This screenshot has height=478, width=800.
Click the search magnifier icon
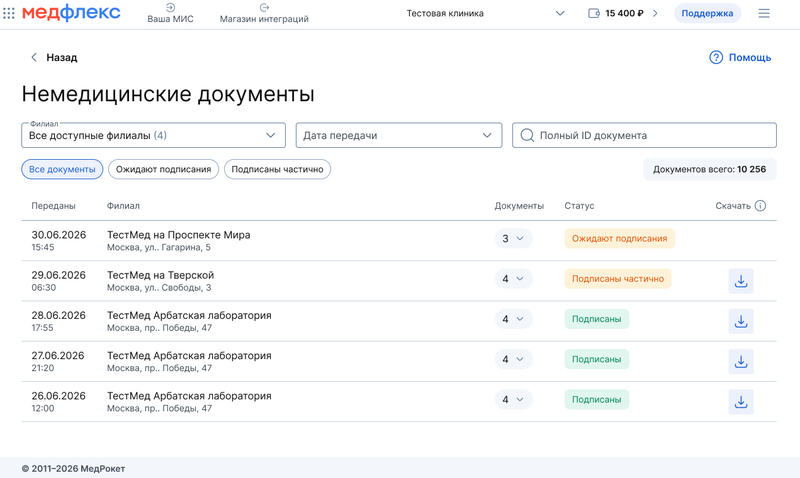(527, 135)
